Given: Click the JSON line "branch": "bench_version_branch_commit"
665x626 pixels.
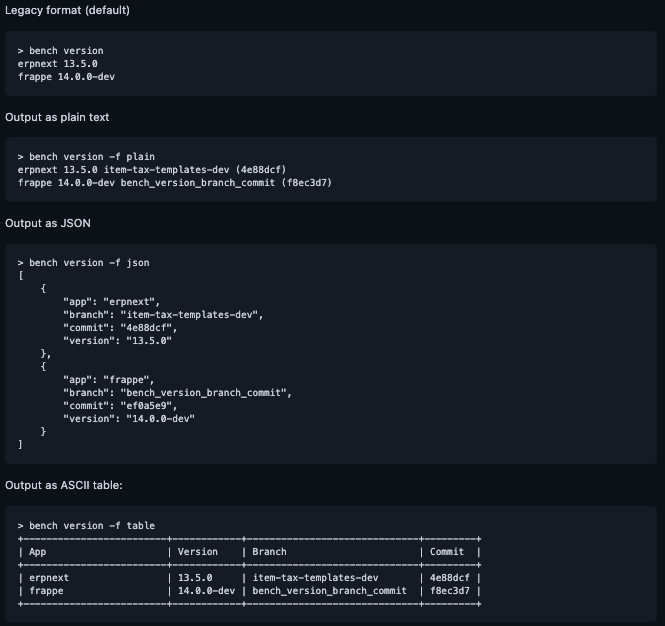Looking at the screenshot, I should 178,393.
